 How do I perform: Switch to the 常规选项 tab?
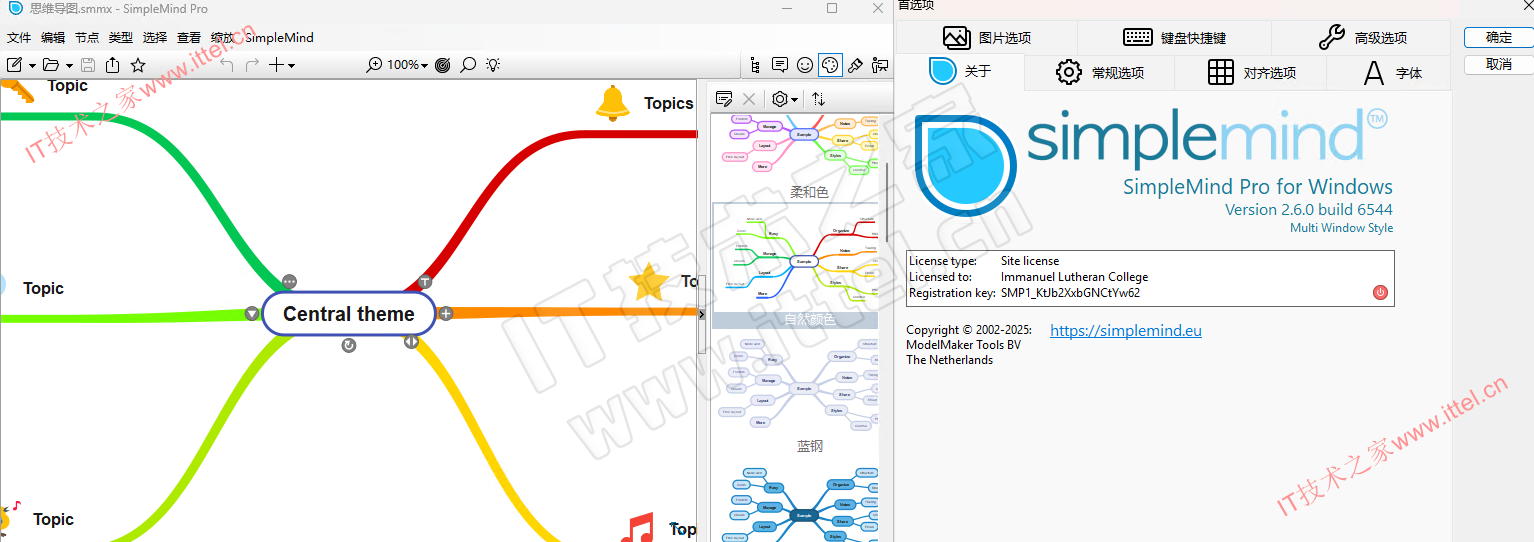(x=1100, y=72)
